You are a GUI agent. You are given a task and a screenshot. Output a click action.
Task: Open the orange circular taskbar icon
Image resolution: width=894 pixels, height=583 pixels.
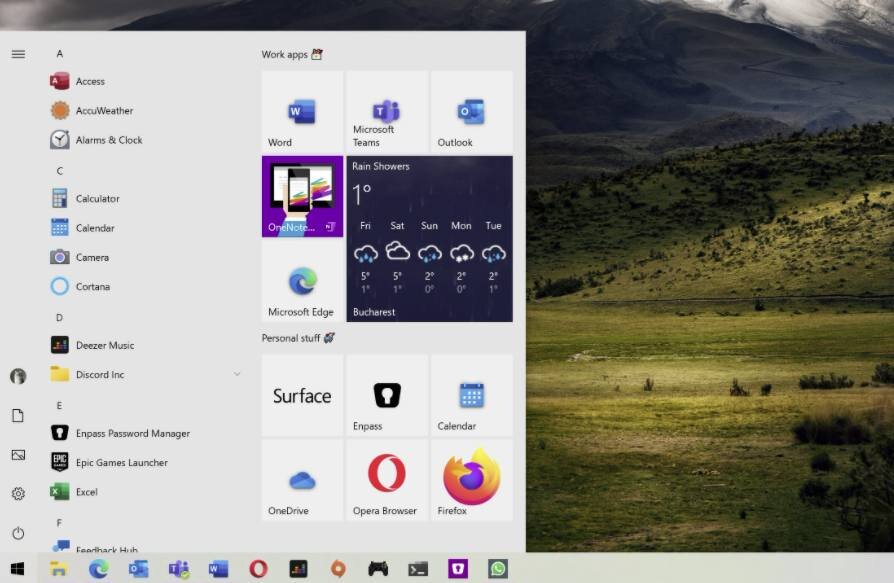point(338,568)
